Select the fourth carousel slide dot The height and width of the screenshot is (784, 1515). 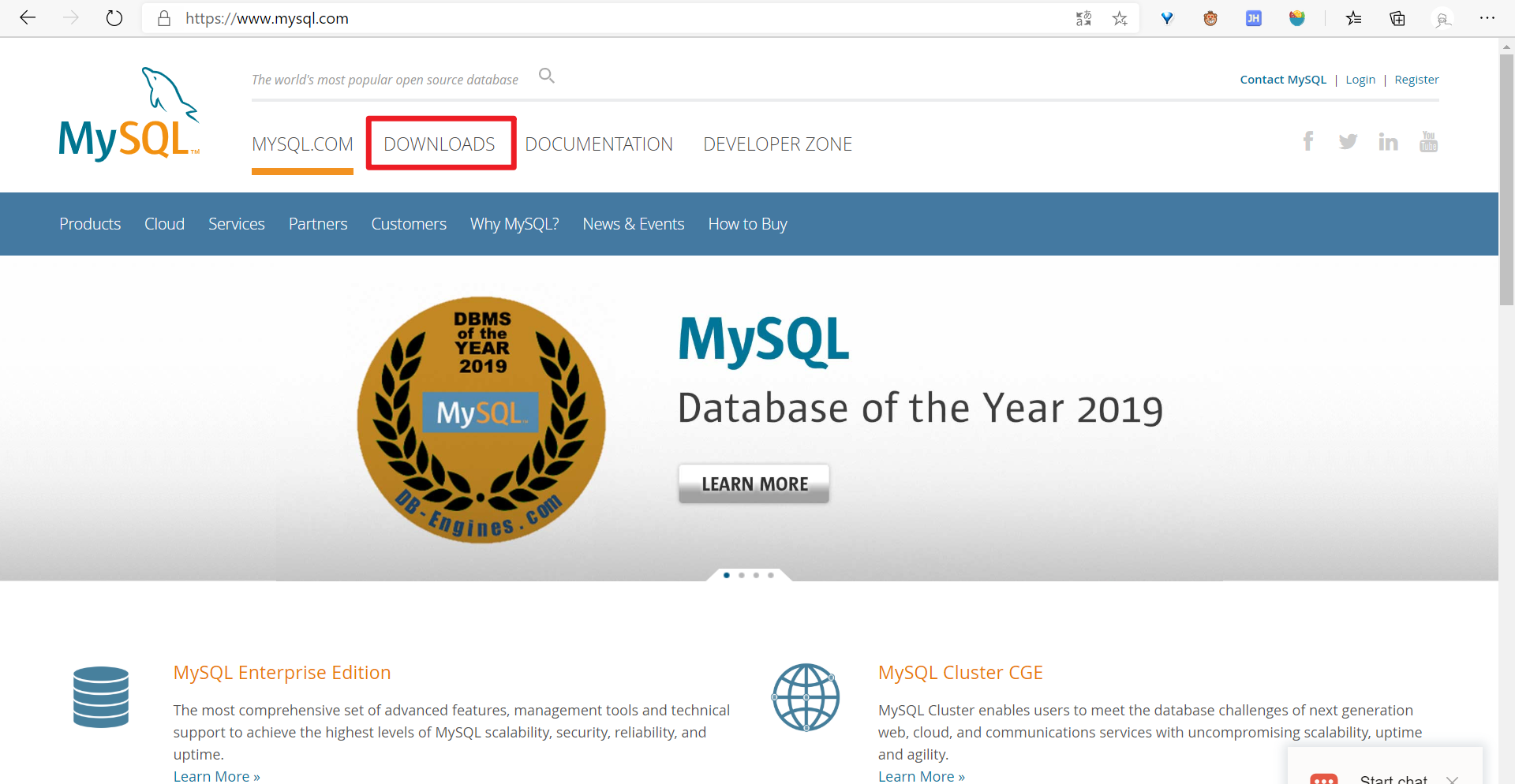771,575
